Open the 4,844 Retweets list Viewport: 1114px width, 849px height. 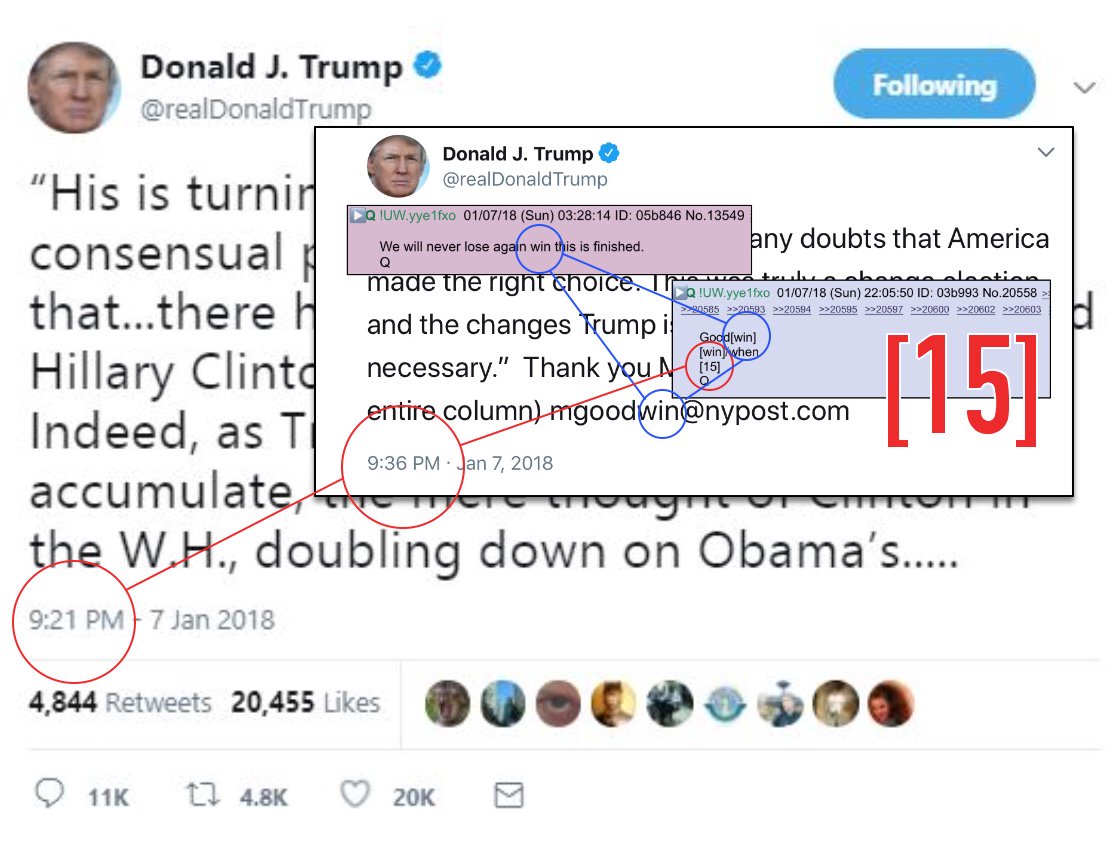[120, 703]
